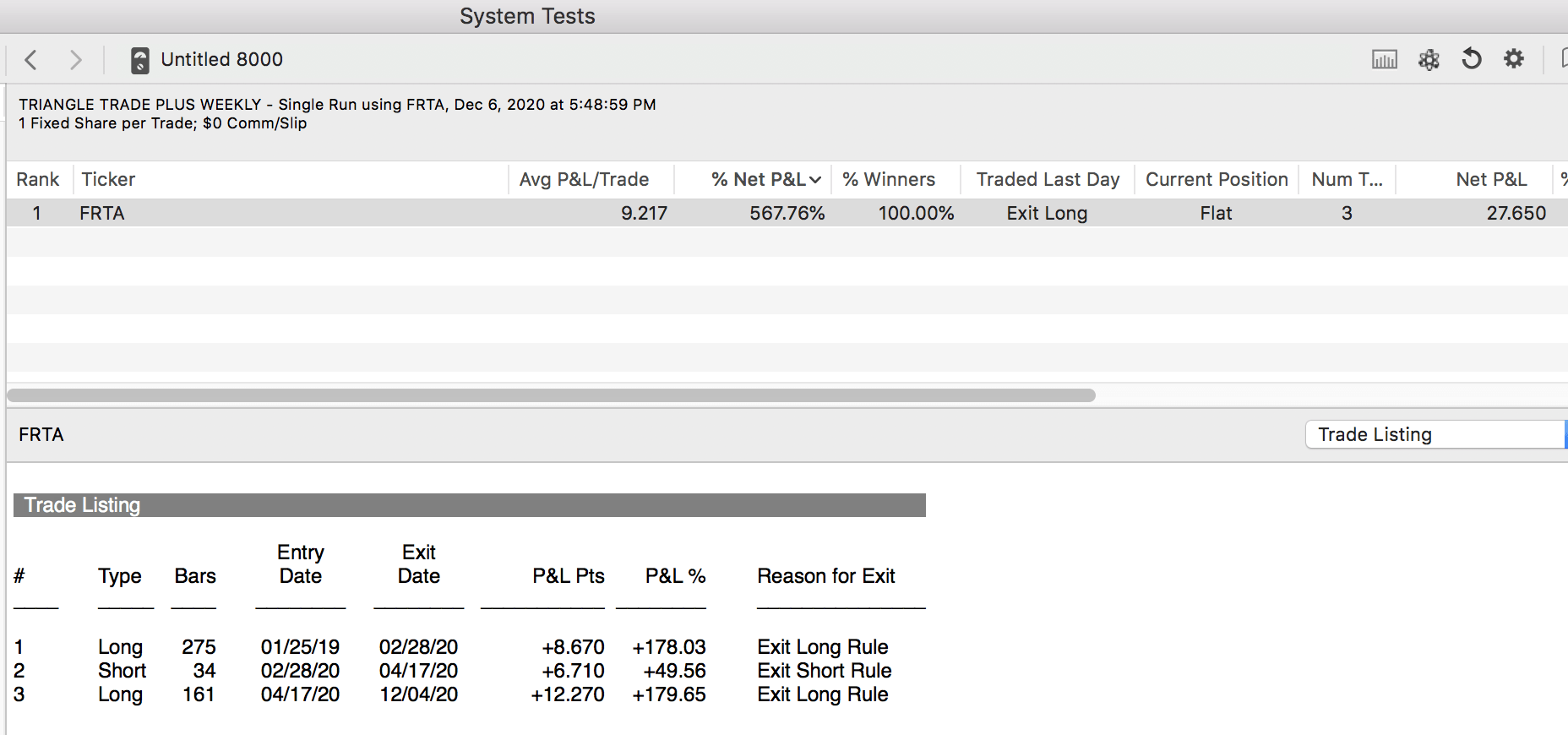Open the bar chart icon in toolbar

[x=1384, y=59]
